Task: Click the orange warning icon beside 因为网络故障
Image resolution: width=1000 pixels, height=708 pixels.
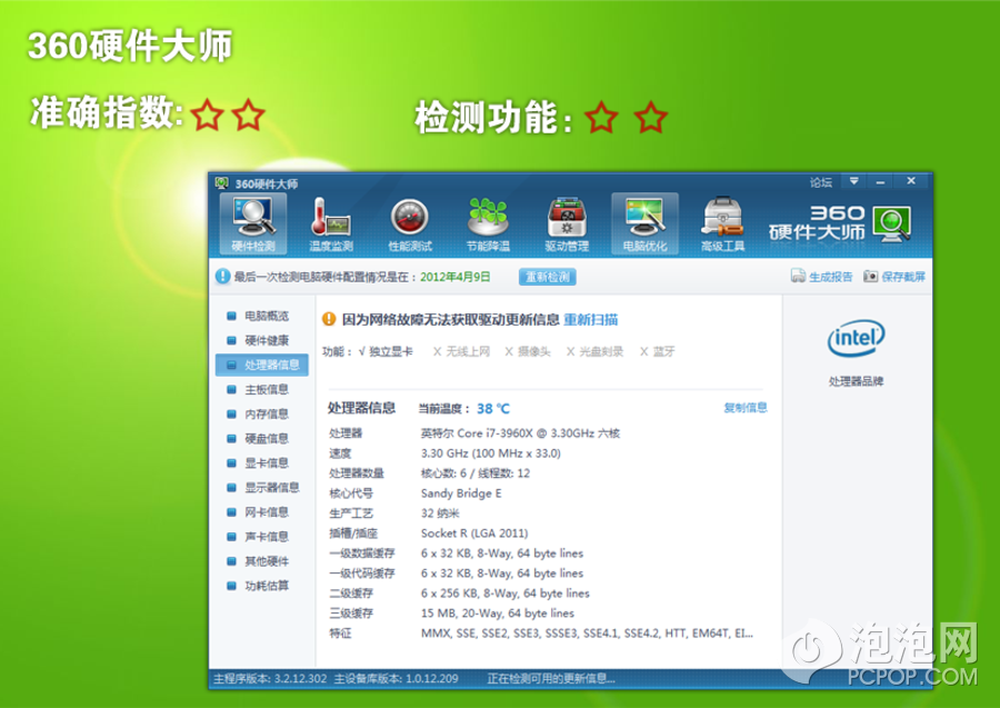Action: tap(329, 319)
